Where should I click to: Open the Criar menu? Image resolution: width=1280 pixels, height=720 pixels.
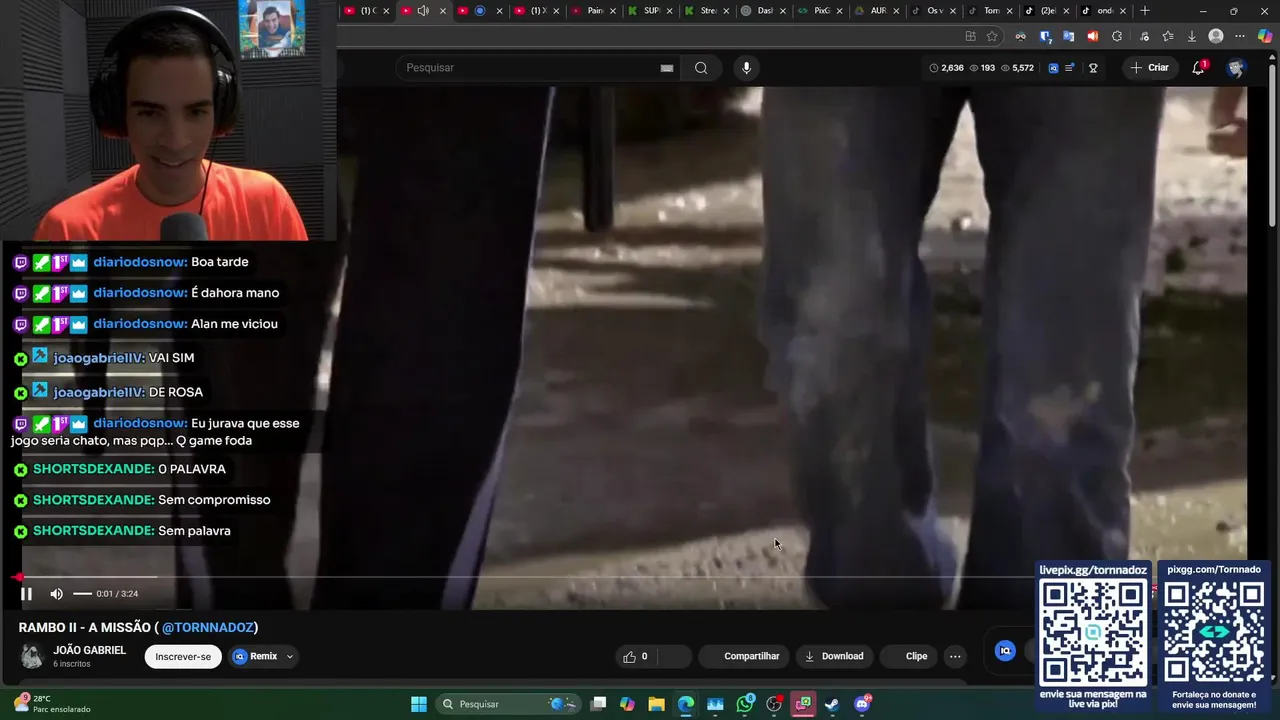coord(1149,68)
